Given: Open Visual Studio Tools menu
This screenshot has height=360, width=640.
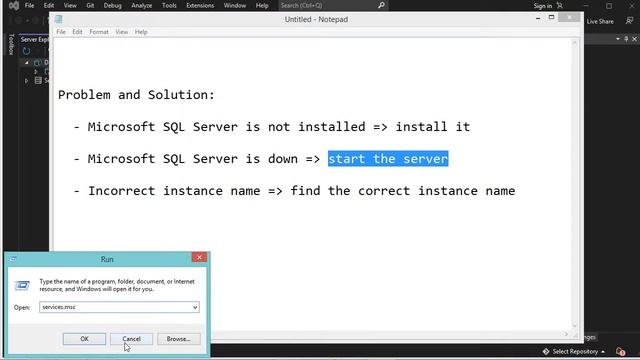Looking at the screenshot, I should pyautogui.click(x=169, y=6).
